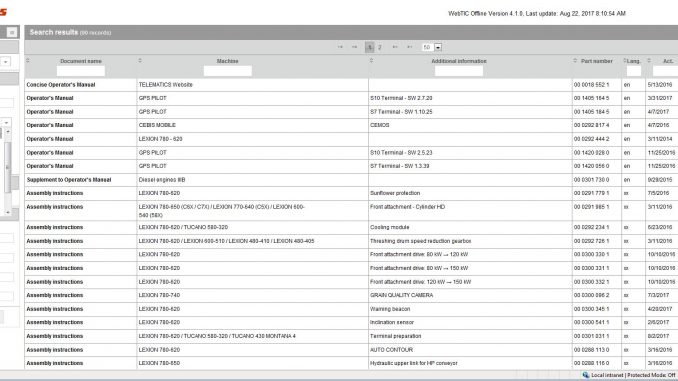The width and height of the screenshot is (678, 381).
Task: Open Operator's Manual for S7 Terminal SW 1.10.25
Action: [50, 112]
